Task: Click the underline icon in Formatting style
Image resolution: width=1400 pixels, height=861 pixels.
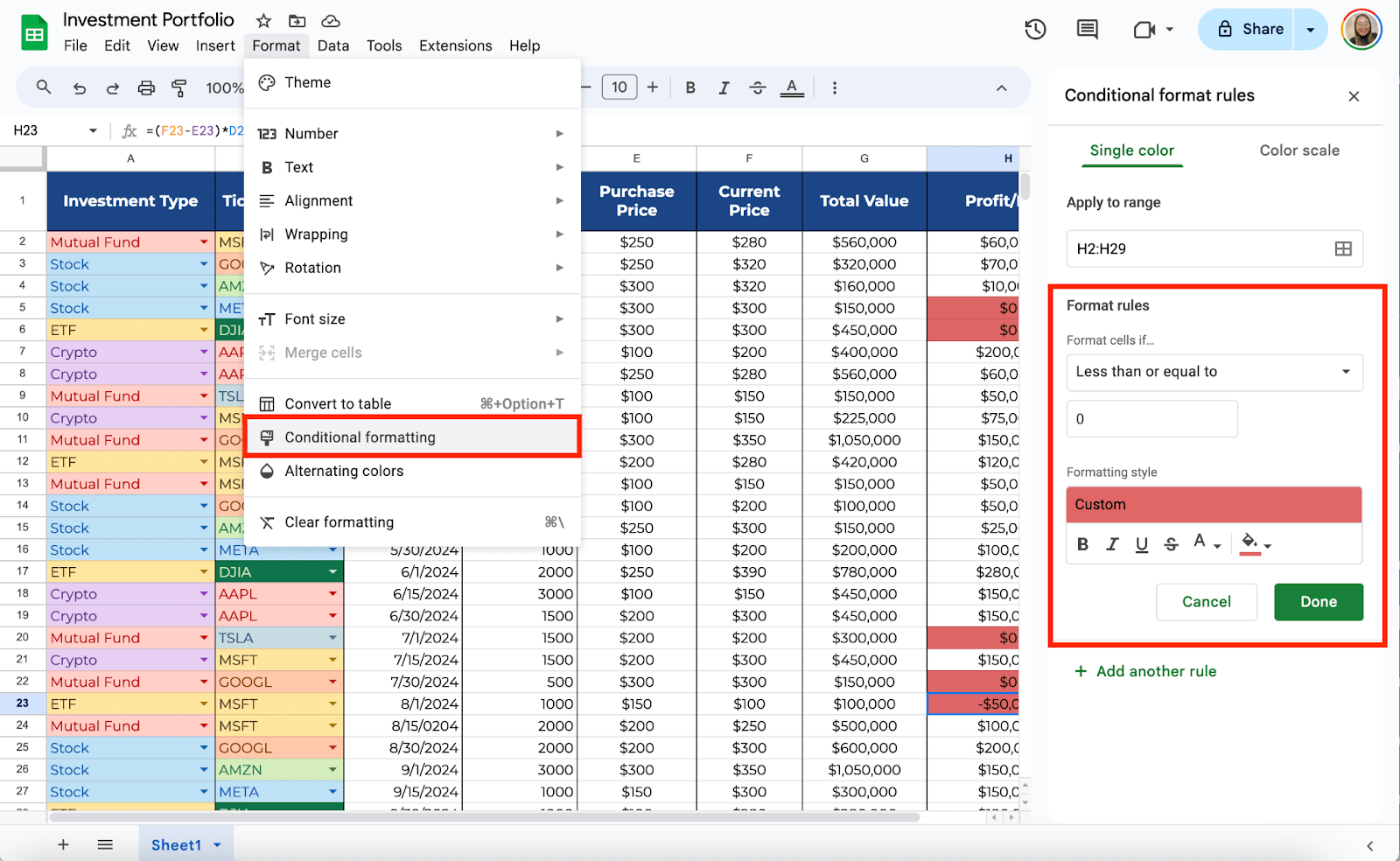Action: [x=1141, y=544]
